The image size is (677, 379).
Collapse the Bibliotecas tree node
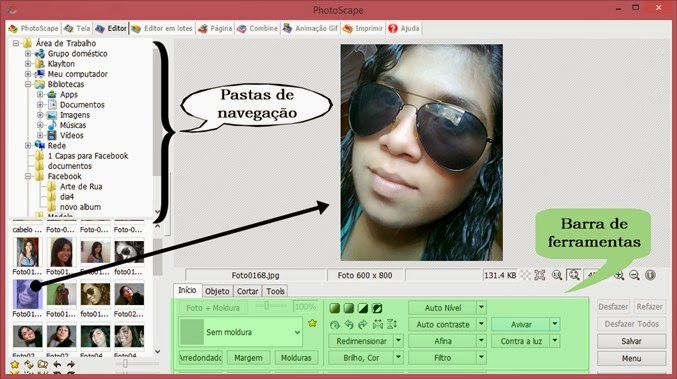click(x=28, y=84)
